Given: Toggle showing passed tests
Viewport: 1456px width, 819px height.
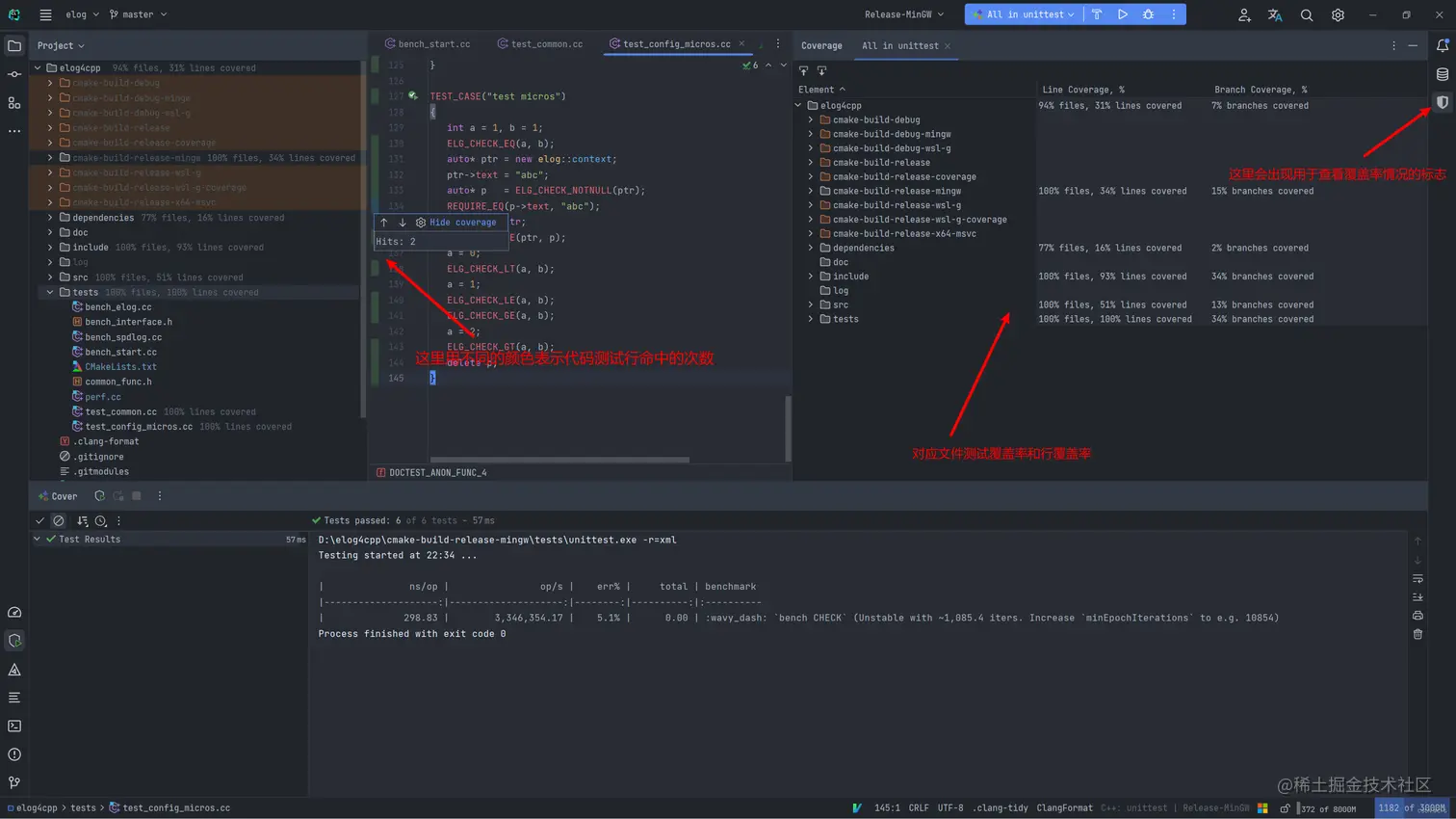Looking at the screenshot, I should point(39,520).
